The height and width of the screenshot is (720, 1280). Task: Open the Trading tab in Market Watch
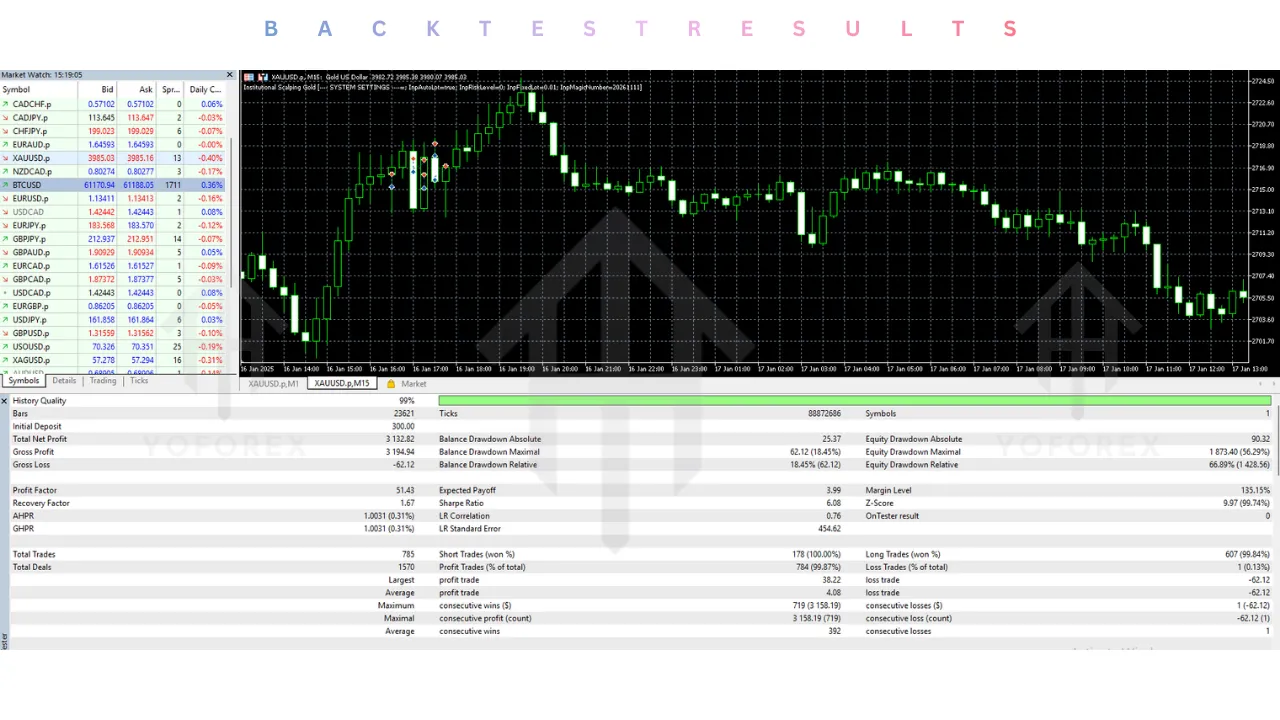103,381
